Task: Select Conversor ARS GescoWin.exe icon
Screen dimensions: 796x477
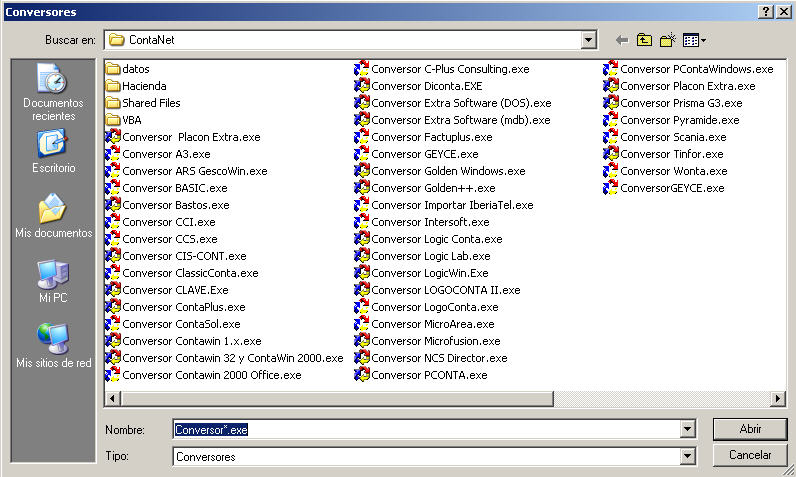Action: [x=113, y=171]
